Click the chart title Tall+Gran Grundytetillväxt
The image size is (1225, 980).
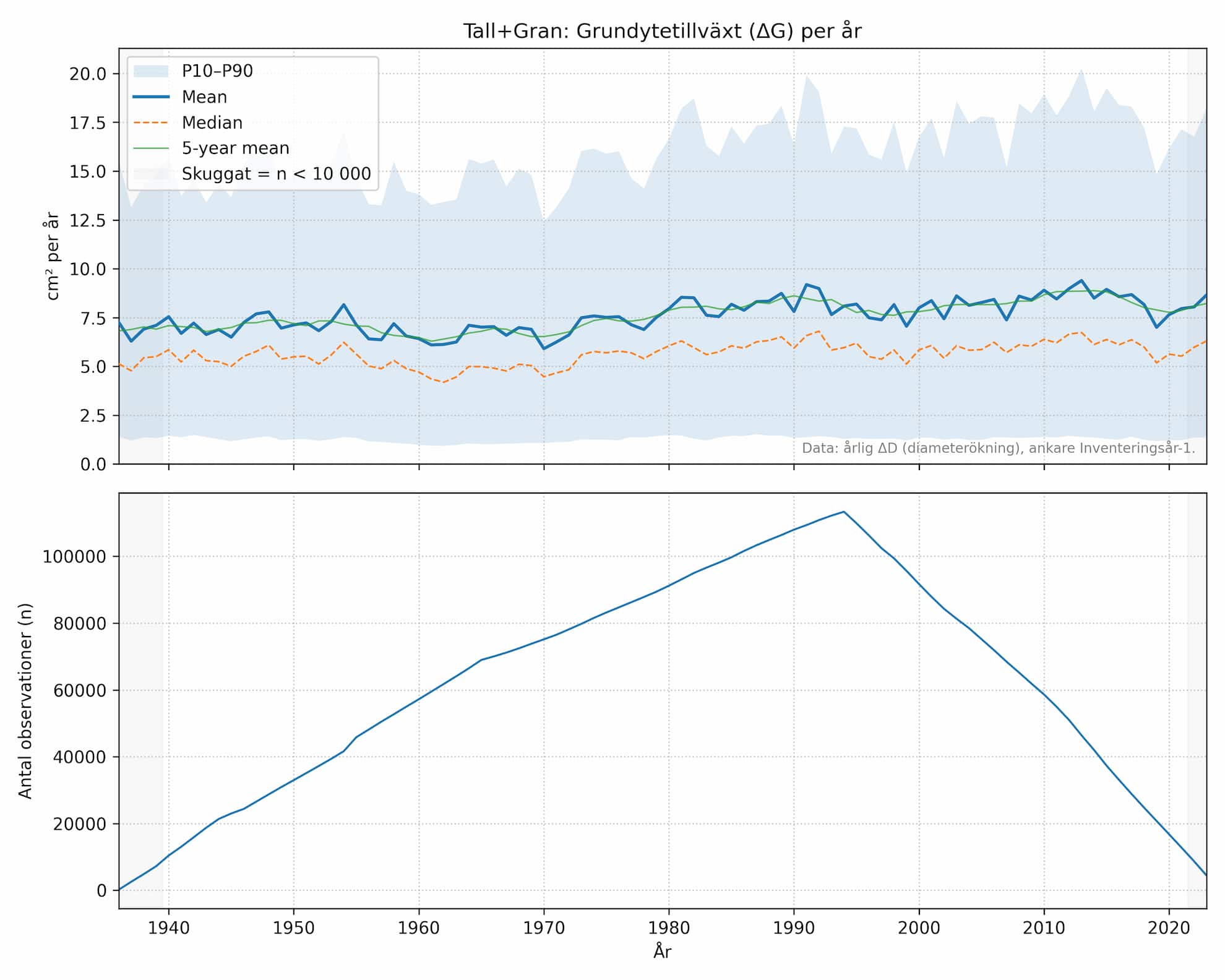[662, 31]
